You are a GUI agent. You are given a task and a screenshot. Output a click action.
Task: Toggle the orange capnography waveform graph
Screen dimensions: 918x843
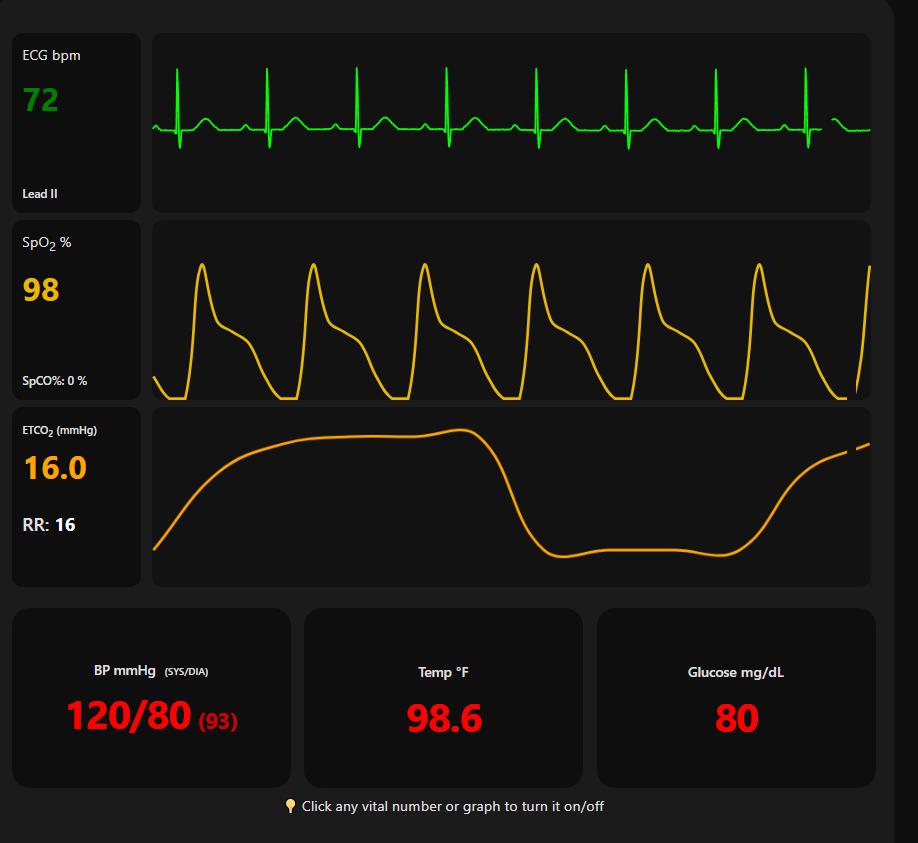click(x=511, y=497)
